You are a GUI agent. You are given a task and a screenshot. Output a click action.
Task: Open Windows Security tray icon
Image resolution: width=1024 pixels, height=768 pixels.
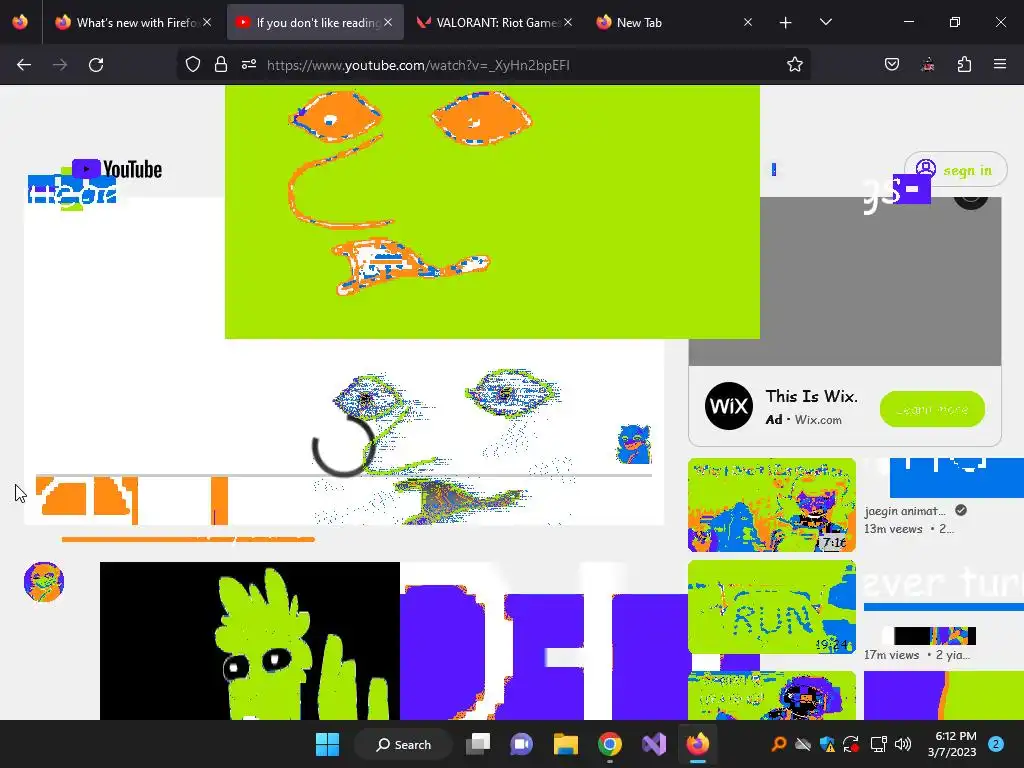(x=827, y=744)
